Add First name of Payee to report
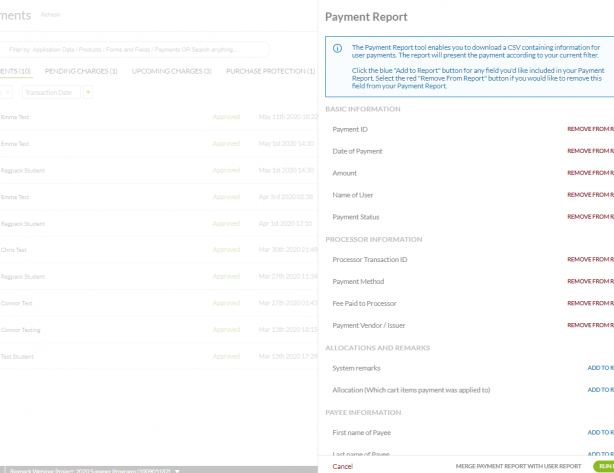Viewport: 614px width, 473px height. tap(600, 433)
